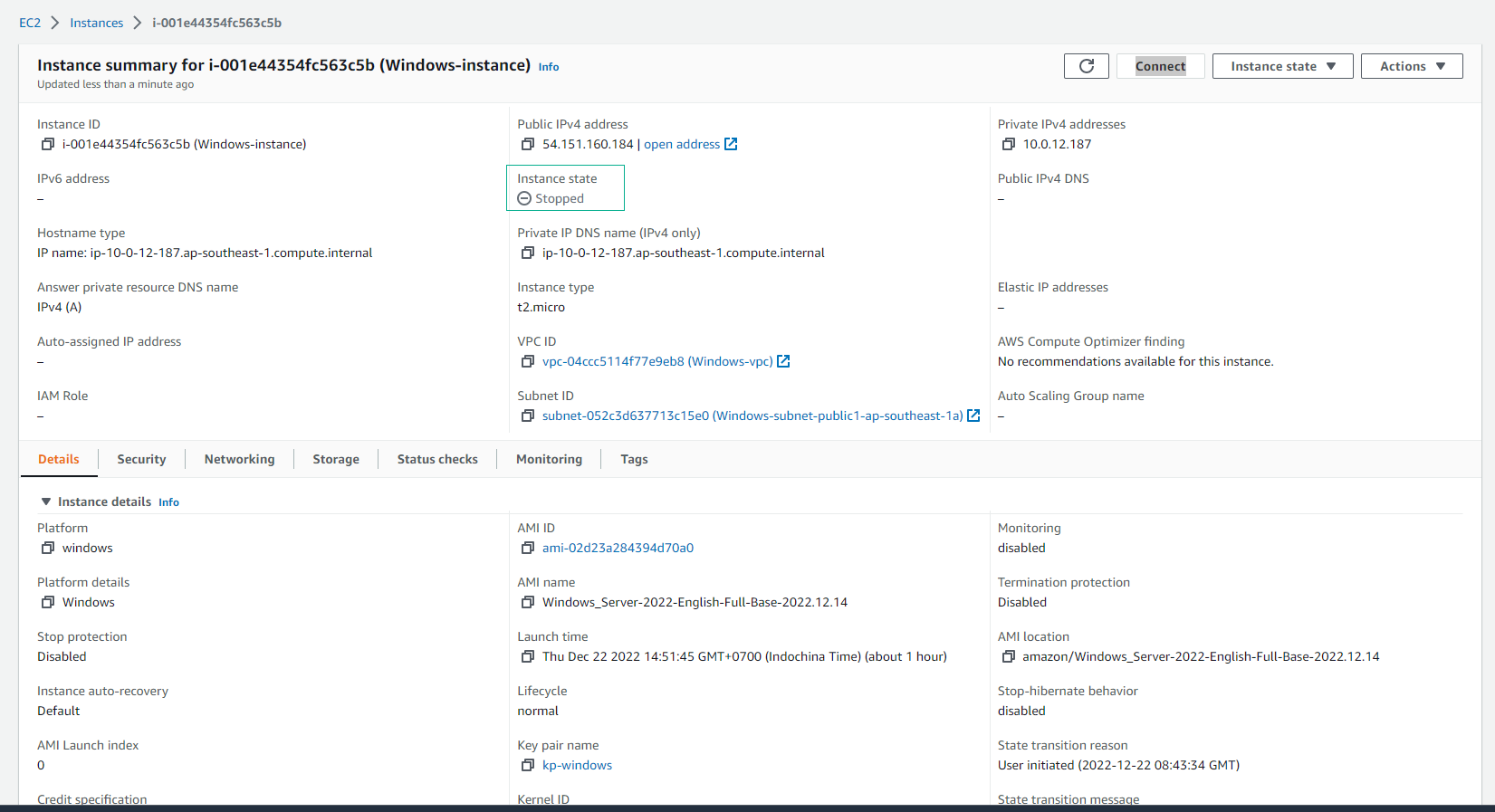Copy the Instance ID value

click(48, 144)
